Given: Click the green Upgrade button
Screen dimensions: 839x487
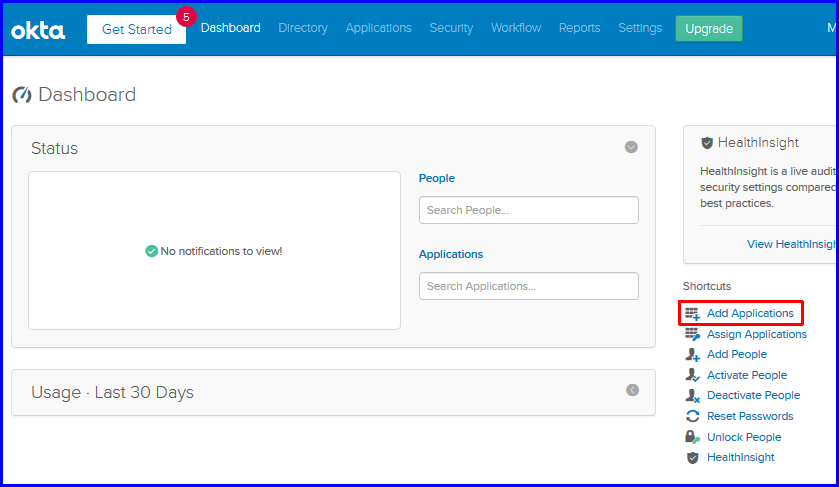Looking at the screenshot, I should (x=709, y=29).
